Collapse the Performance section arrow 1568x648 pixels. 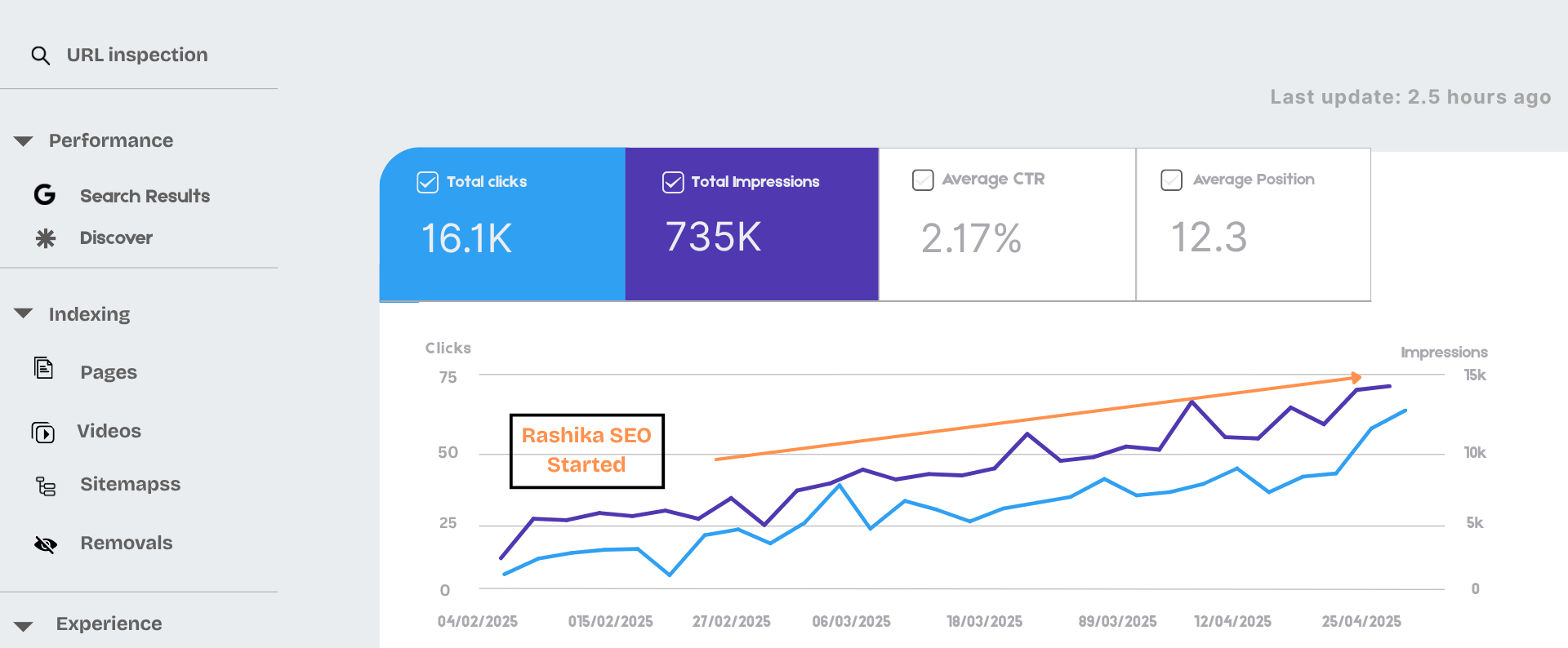24,141
